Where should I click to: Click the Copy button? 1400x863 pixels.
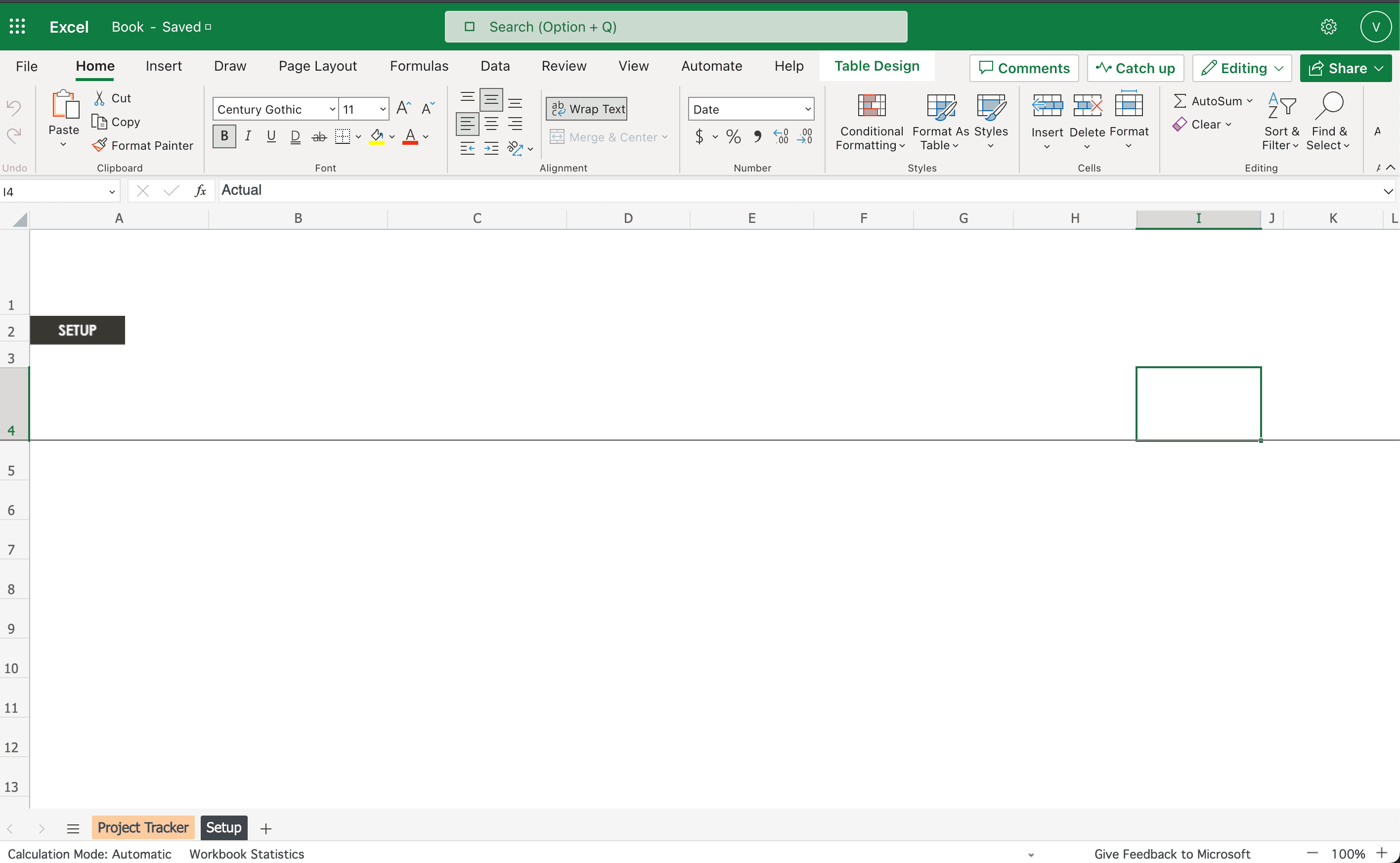[x=116, y=122]
